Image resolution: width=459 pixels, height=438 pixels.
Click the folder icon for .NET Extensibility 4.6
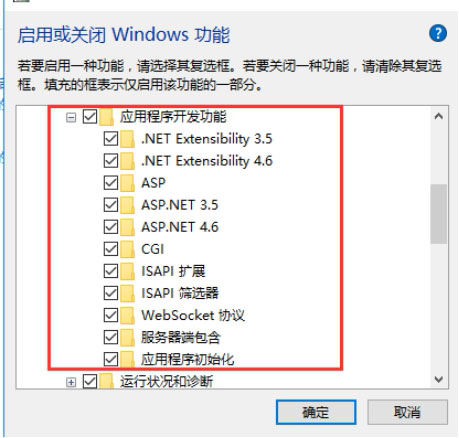[x=127, y=161]
